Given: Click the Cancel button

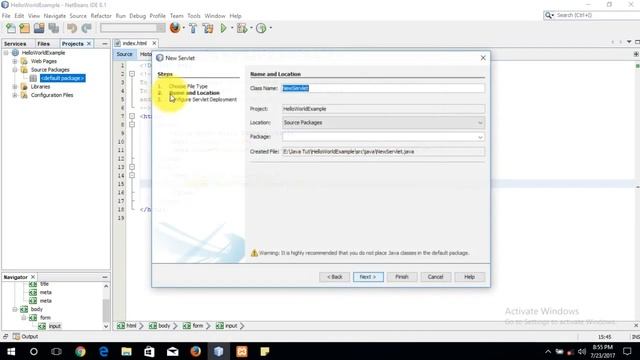Looking at the screenshot, I should (x=435, y=277).
